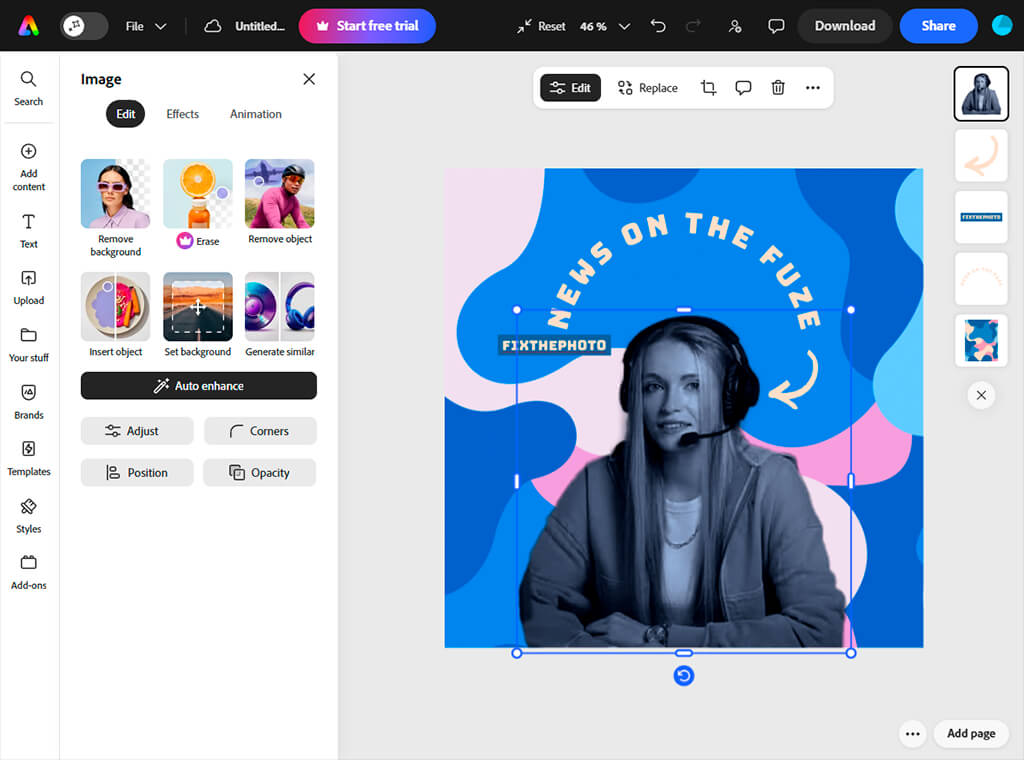Image resolution: width=1024 pixels, height=760 pixels.
Task: Choose the Insert object tool
Action: tap(116, 315)
